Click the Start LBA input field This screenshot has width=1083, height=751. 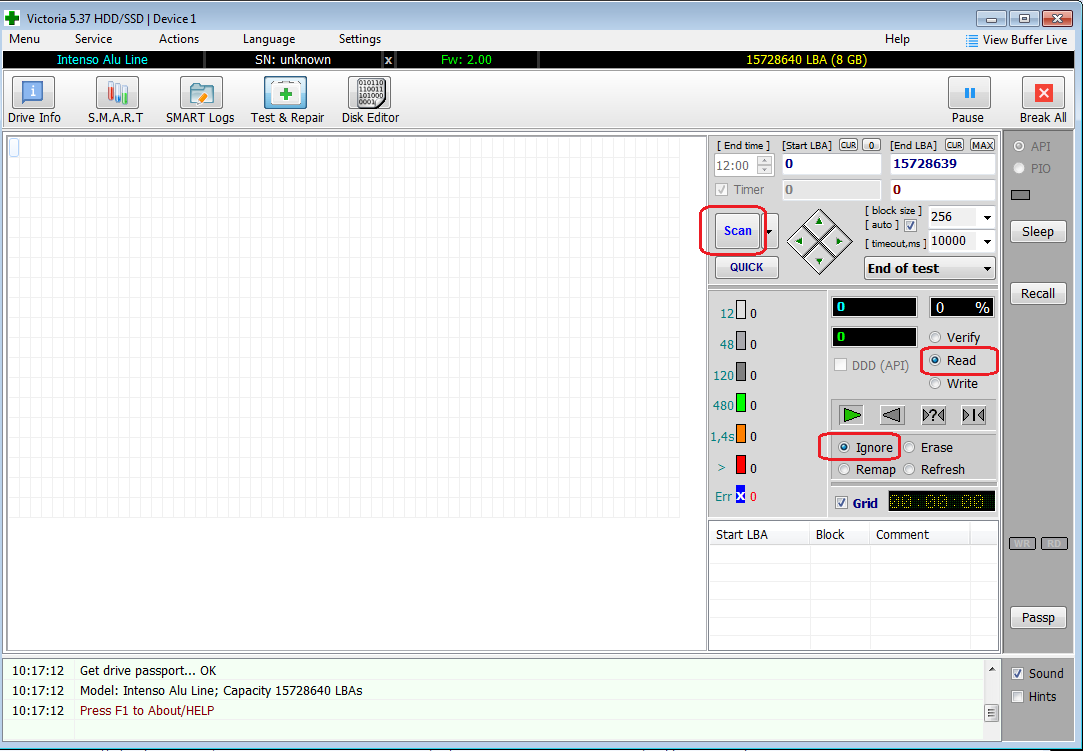(830, 164)
